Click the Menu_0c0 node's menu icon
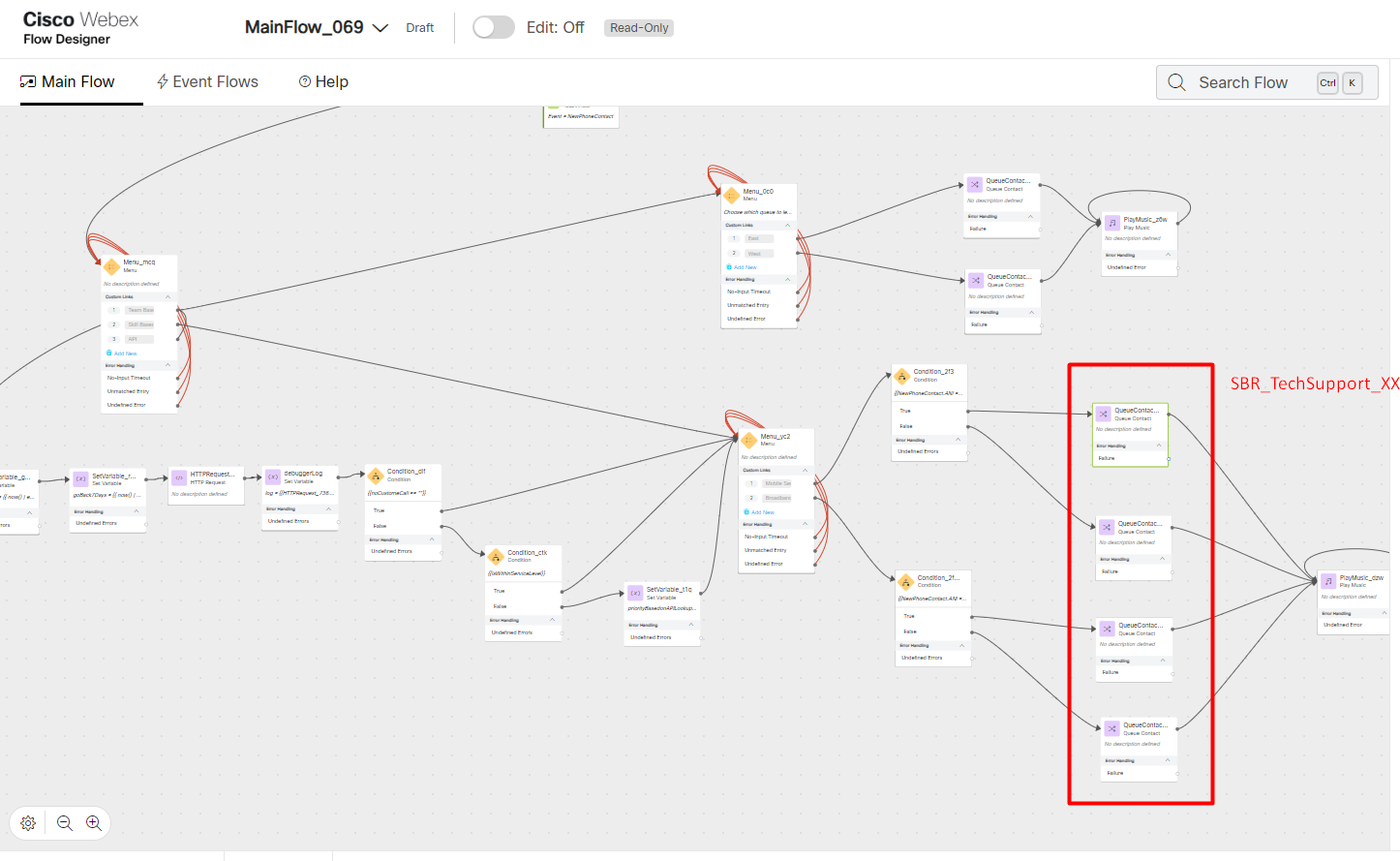 click(732, 196)
